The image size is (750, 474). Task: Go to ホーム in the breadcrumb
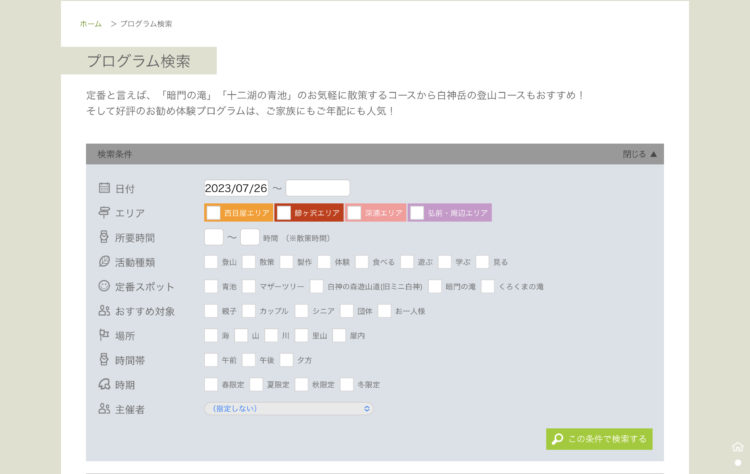coord(91,23)
